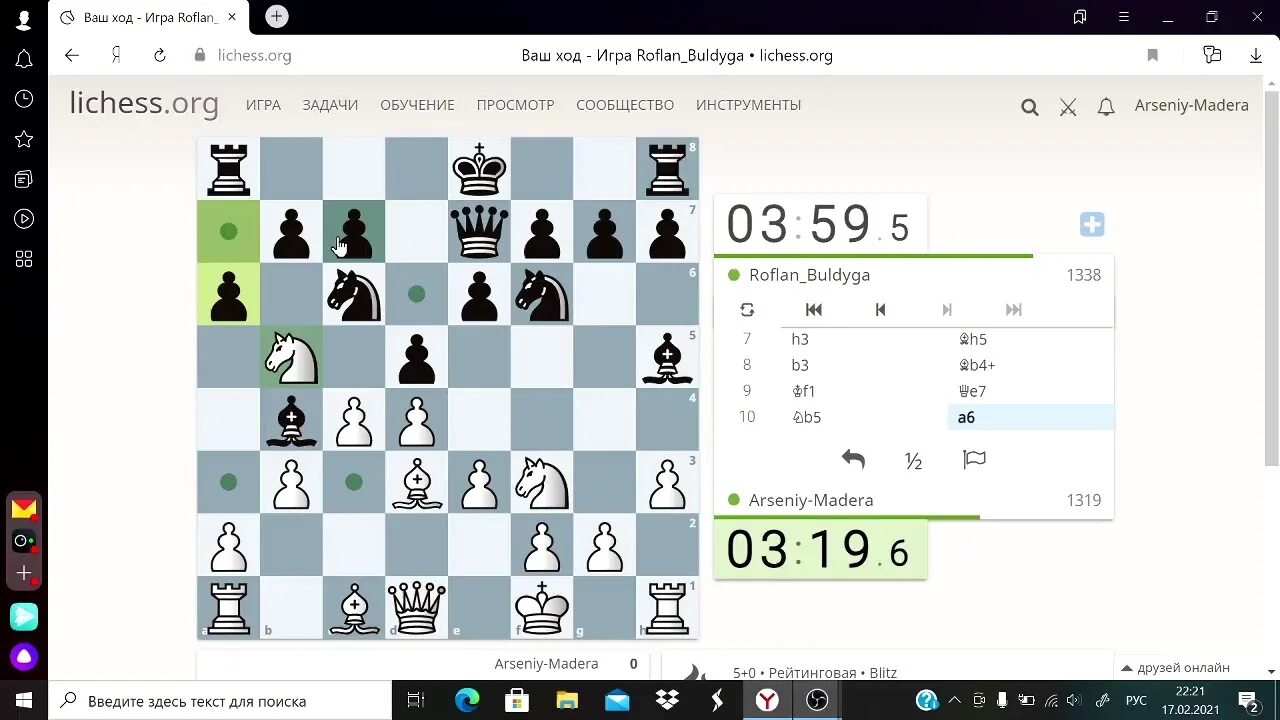Open Alice assistant purple icon
The height and width of the screenshot is (720, 1280).
24,657
